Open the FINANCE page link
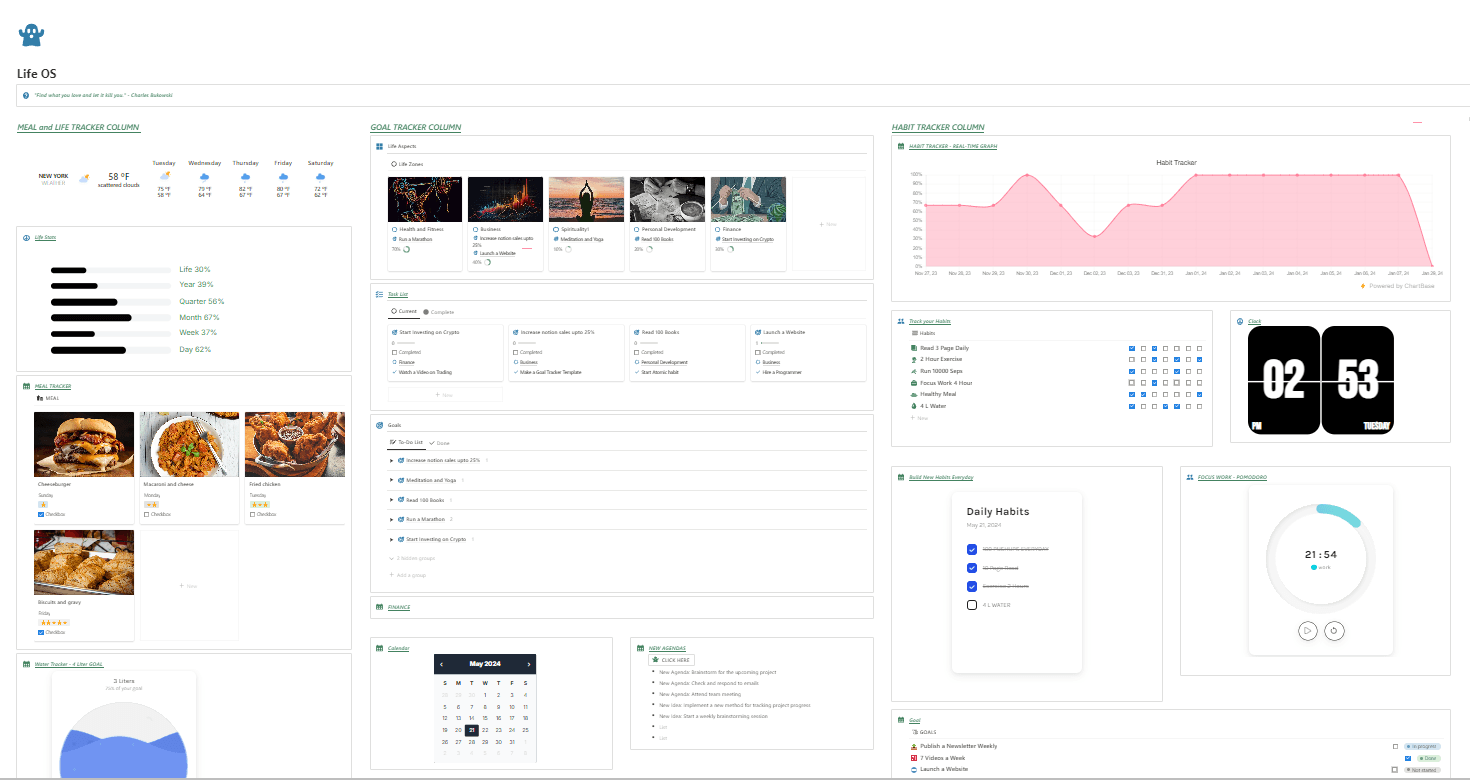Screen dimensions: 1470x780 (399, 607)
